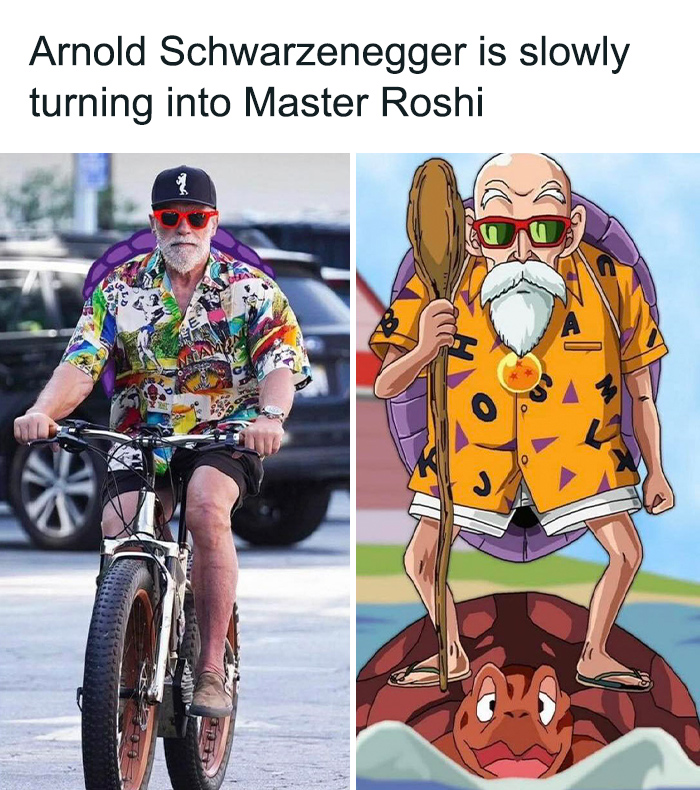The height and width of the screenshot is (790, 700).
Task: Select the cartoon character's green-lens sunglasses
Action: 522,231
